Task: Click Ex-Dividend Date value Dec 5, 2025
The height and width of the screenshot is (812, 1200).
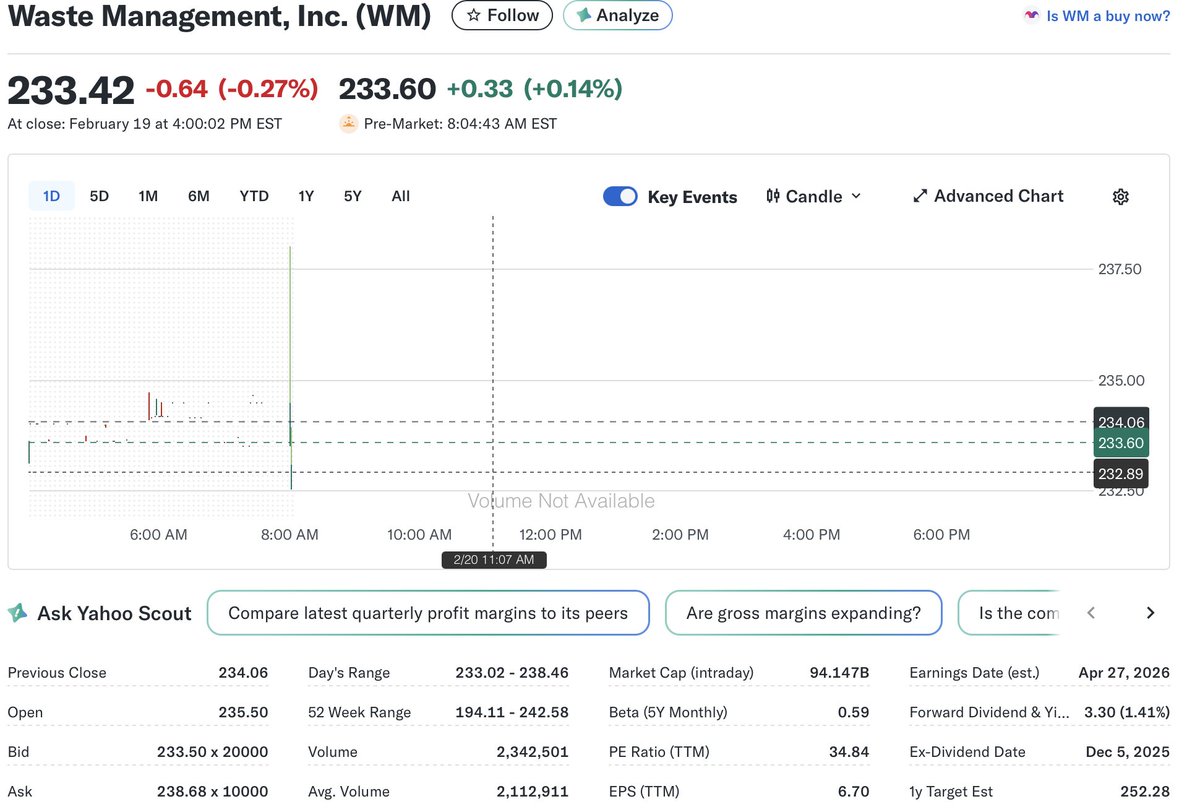Action: coord(1128,752)
